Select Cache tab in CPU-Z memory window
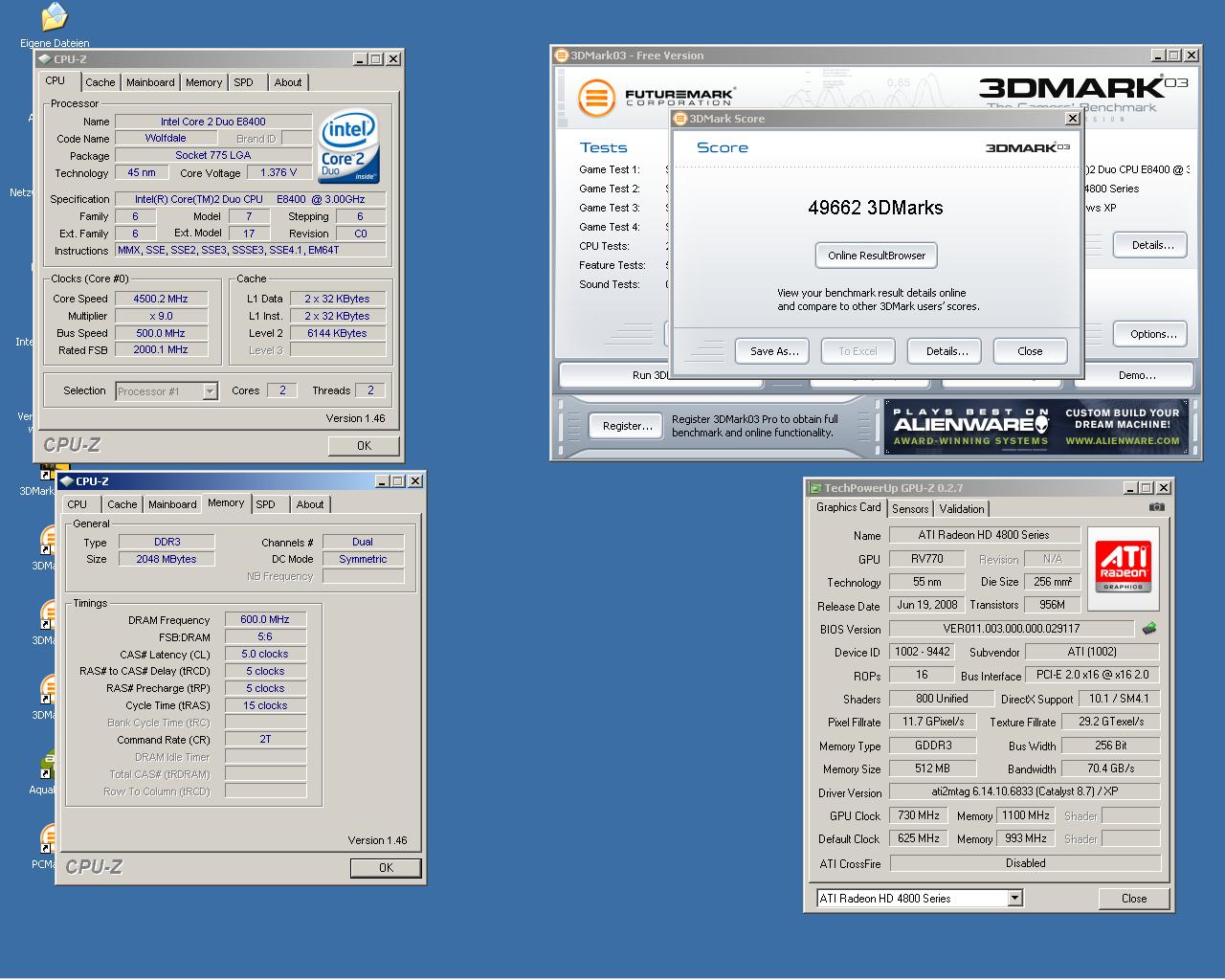Screen dimensions: 1225x980 [122, 504]
